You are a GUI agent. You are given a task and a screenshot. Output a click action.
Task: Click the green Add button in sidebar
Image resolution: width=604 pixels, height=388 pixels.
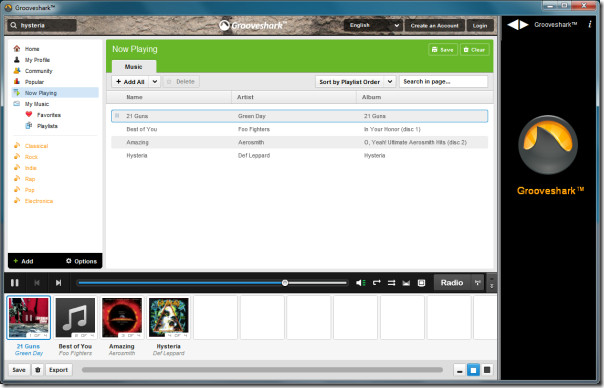click(23, 261)
